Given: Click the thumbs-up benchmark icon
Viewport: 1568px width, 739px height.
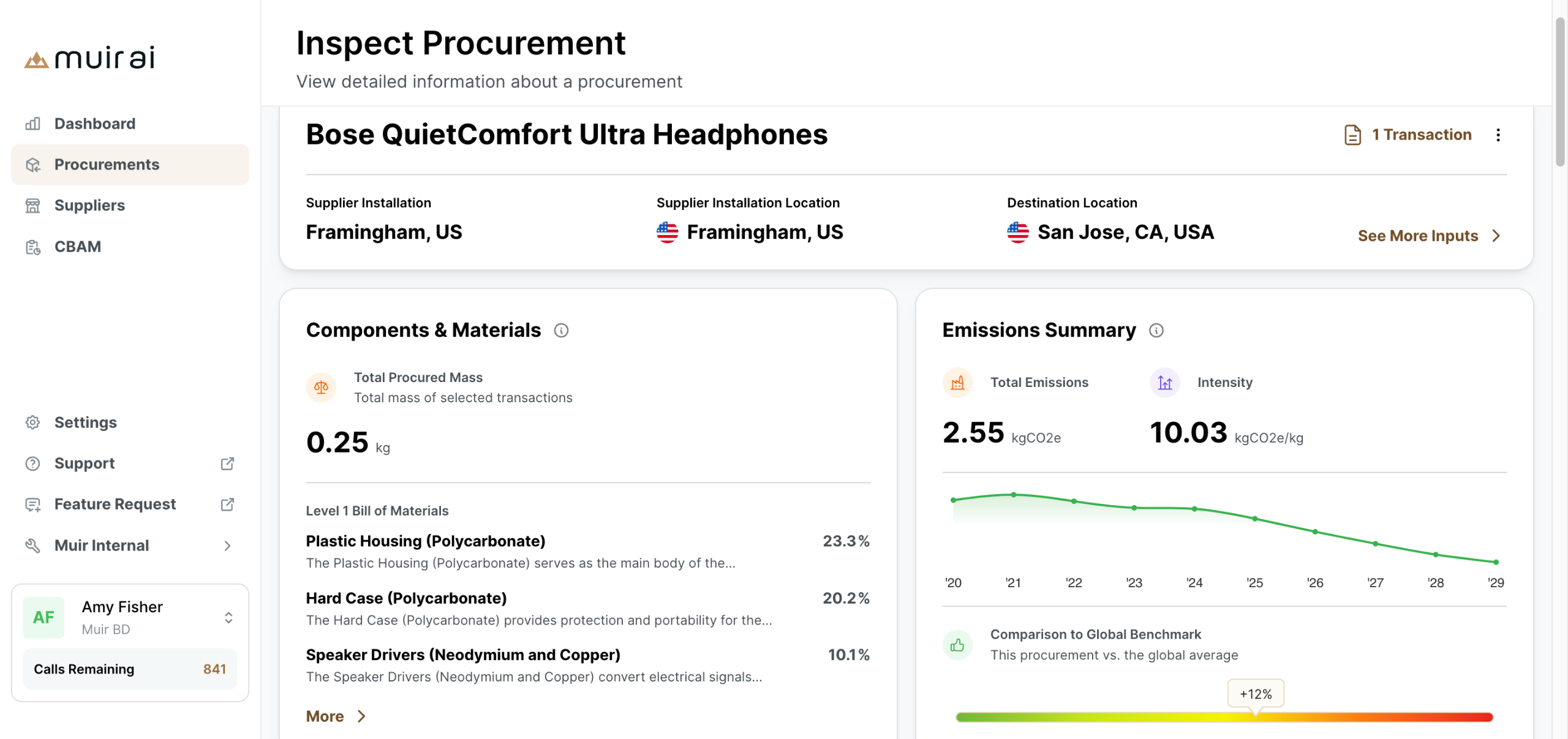Looking at the screenshot, I should pos(957,645).
